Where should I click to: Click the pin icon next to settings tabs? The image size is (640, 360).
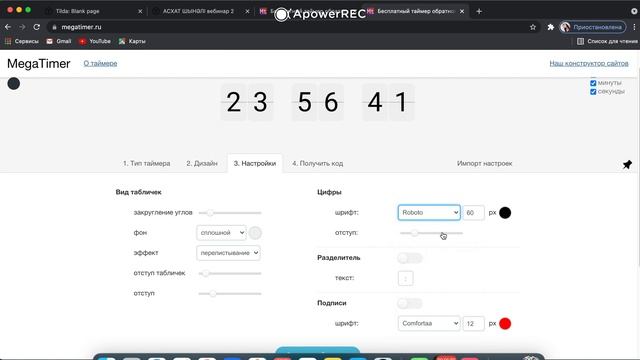(x=627, y=164)
